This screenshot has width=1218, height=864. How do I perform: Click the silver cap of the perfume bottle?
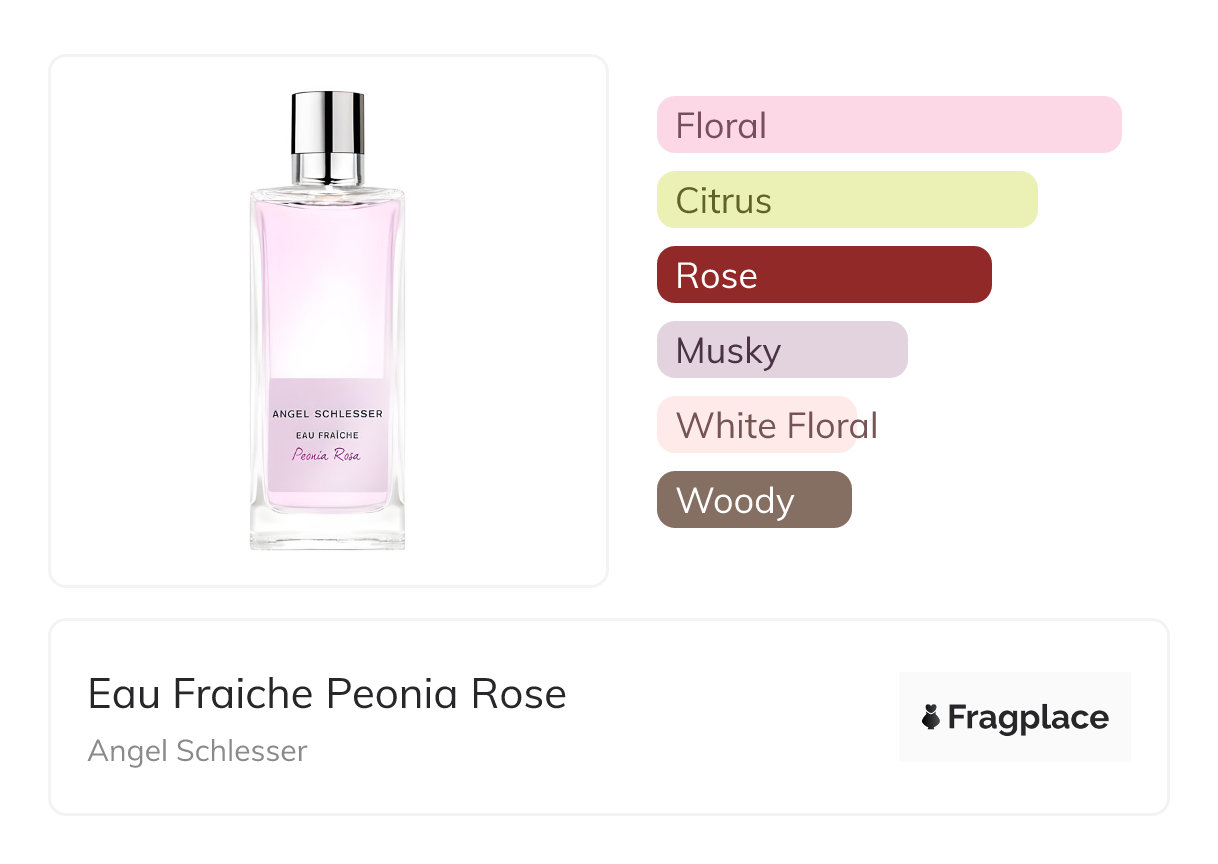point(327,121)
